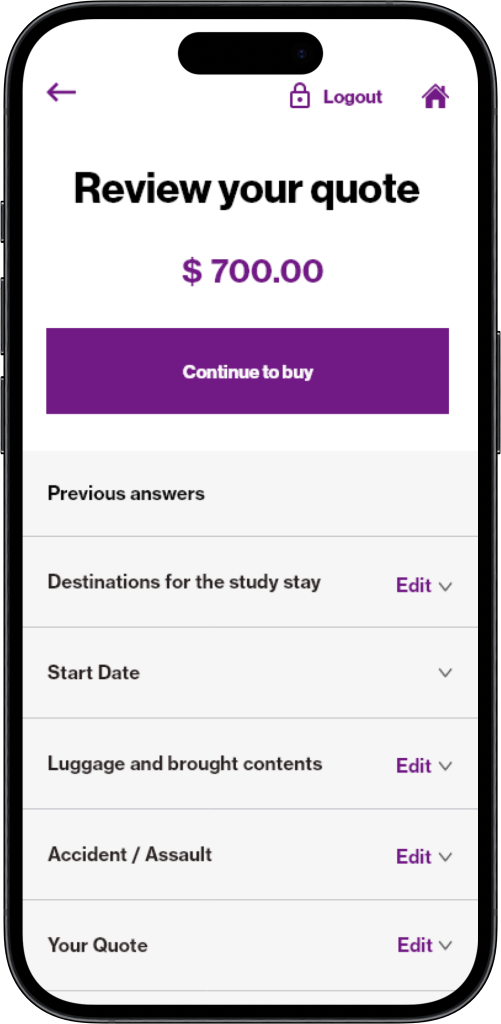Edit the Your Quote section
This screenshot has height=1024, width=501.
click(415, 945)
